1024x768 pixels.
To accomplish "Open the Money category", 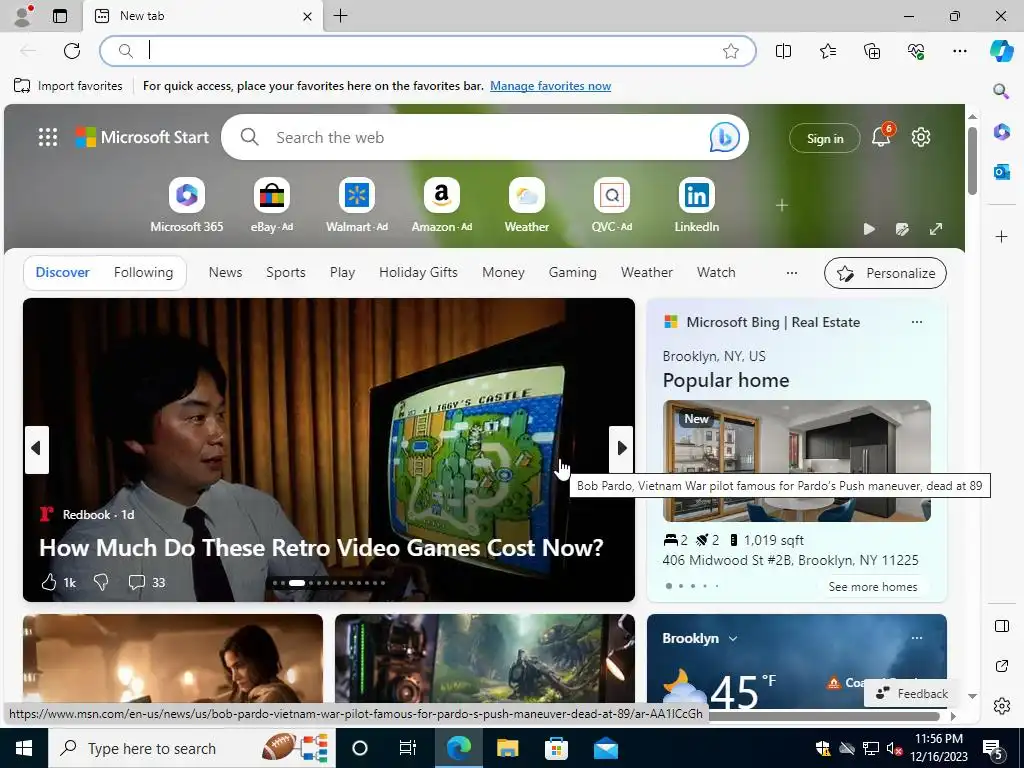I will tap(503, 272).
